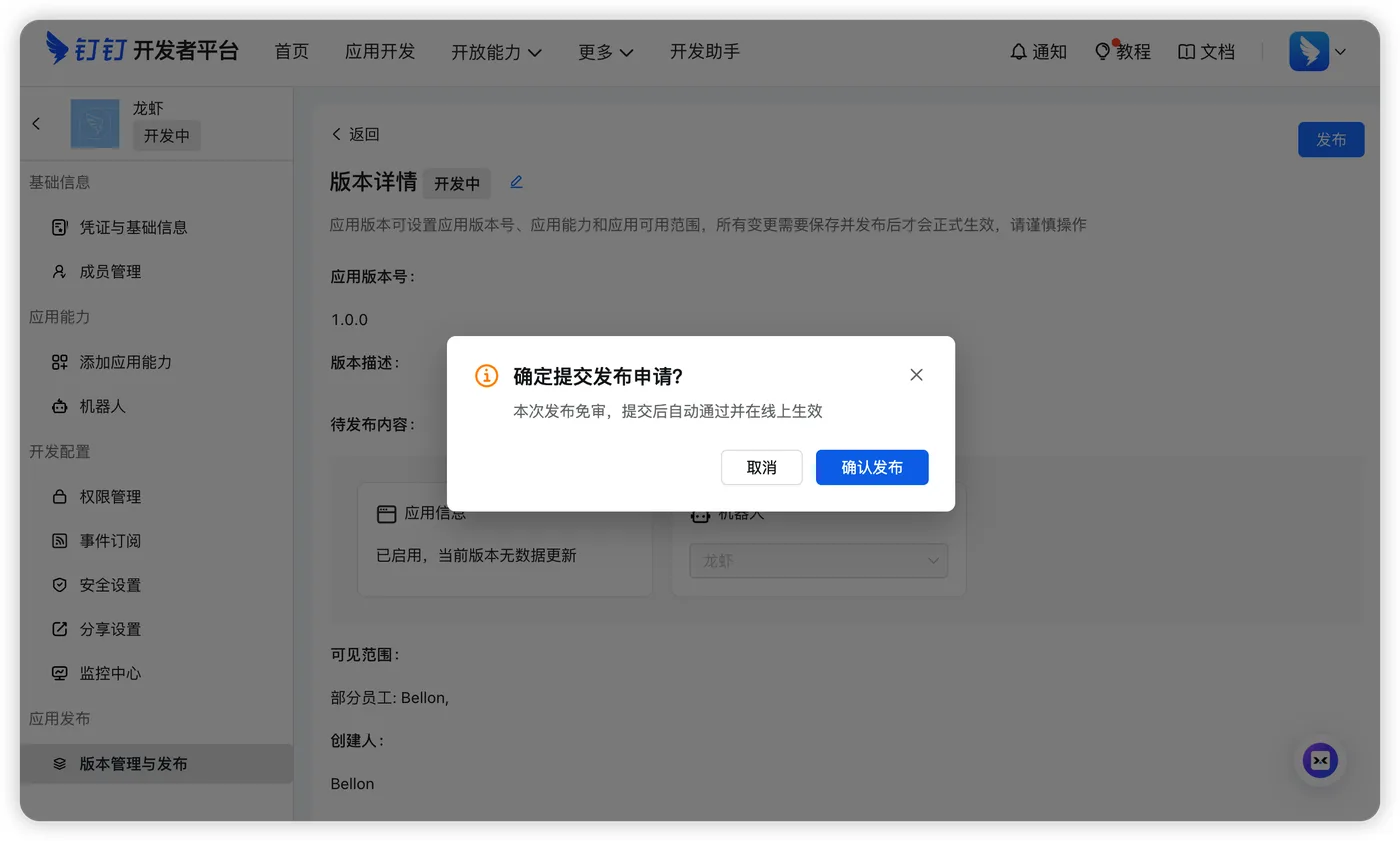1400x841 pixels.
Task: Click the 应用信息 card icon
Action: [386, 514]
